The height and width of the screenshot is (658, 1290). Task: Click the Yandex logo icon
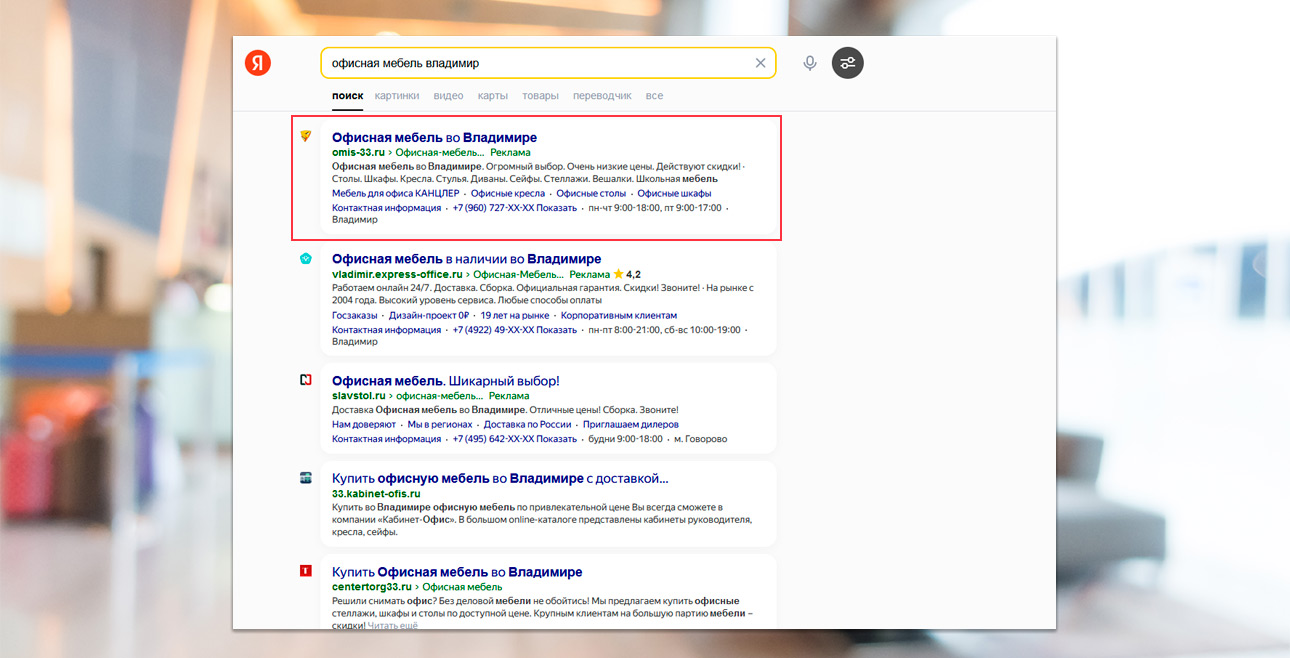tap(258, 63)
